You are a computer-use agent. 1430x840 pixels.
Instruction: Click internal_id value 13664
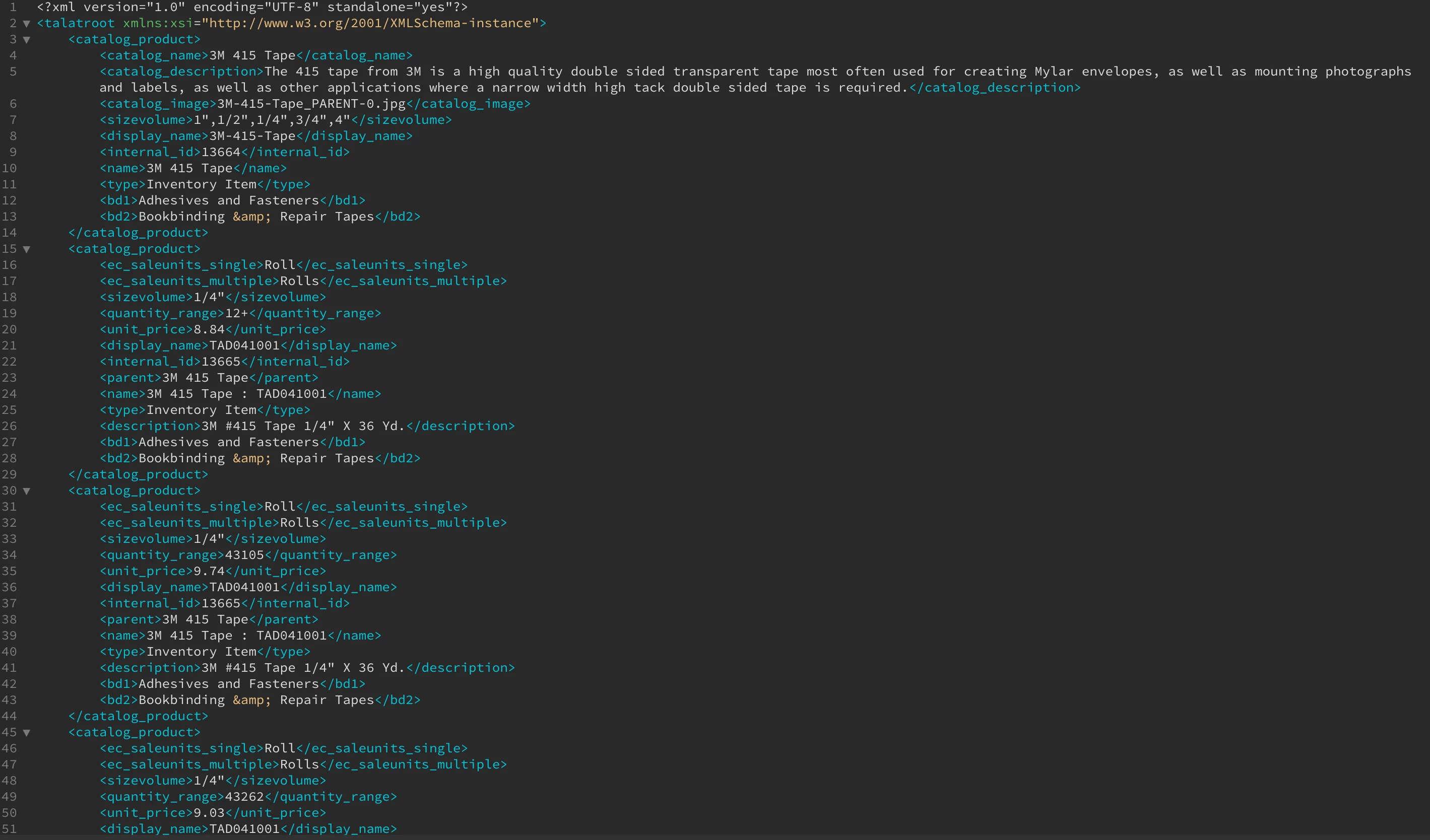221,152
